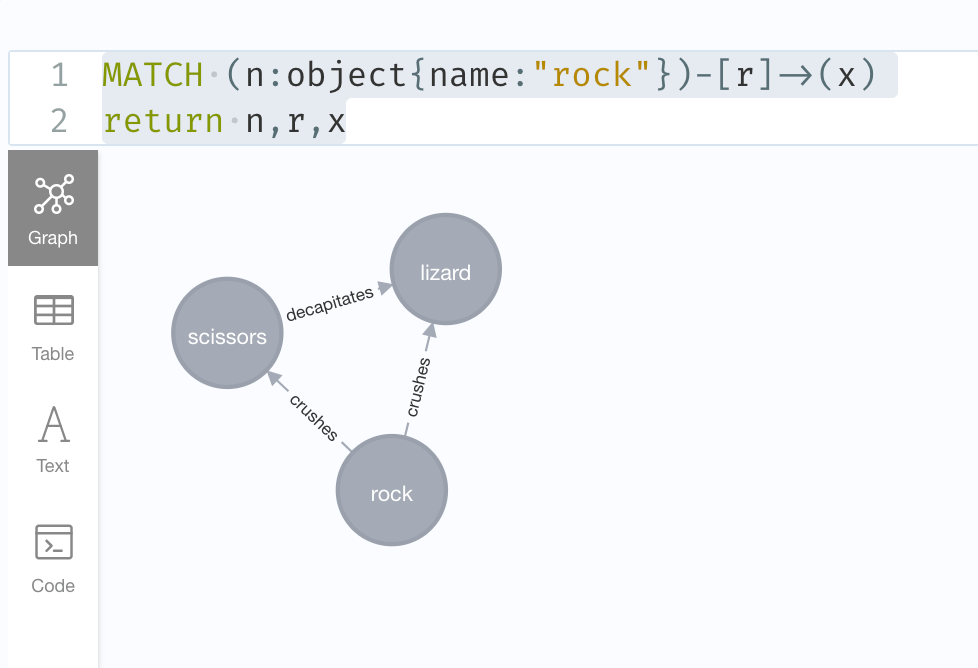The width and height of the screenshot is (978, 668).
Task: Click line number 2 in editor
Action: [58, 121]
